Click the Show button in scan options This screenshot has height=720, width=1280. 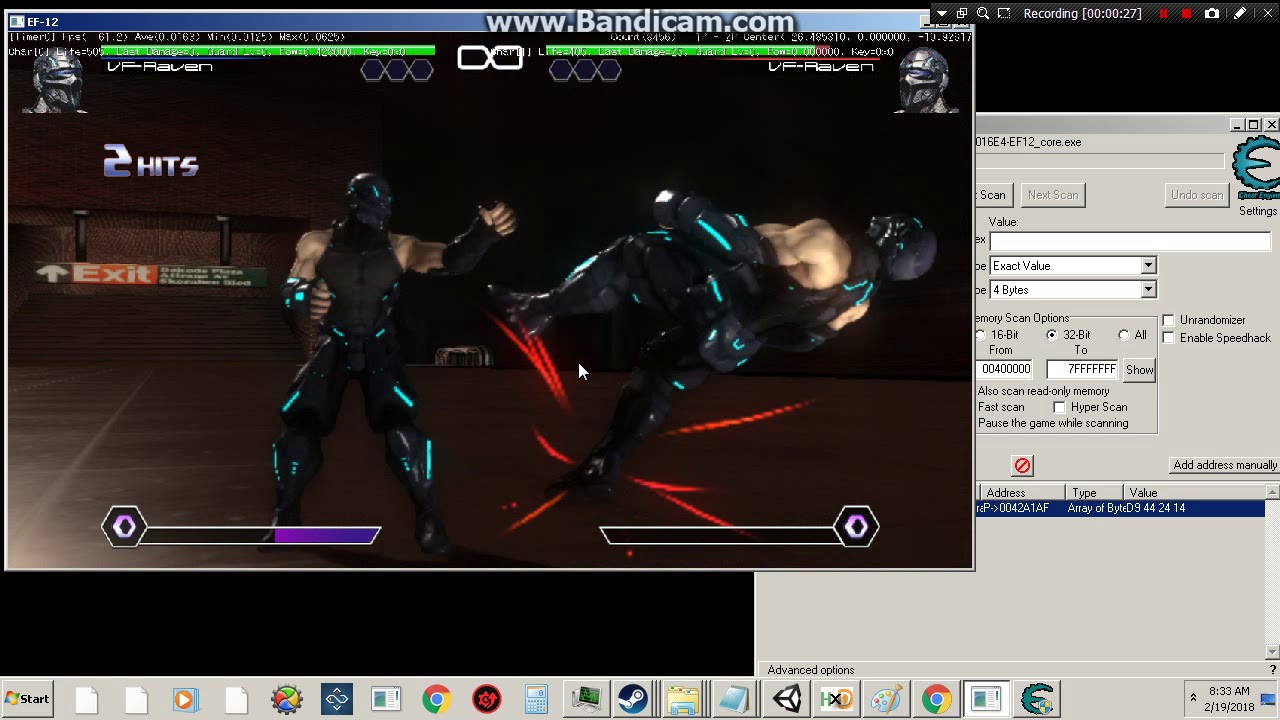coord(1139,370)
